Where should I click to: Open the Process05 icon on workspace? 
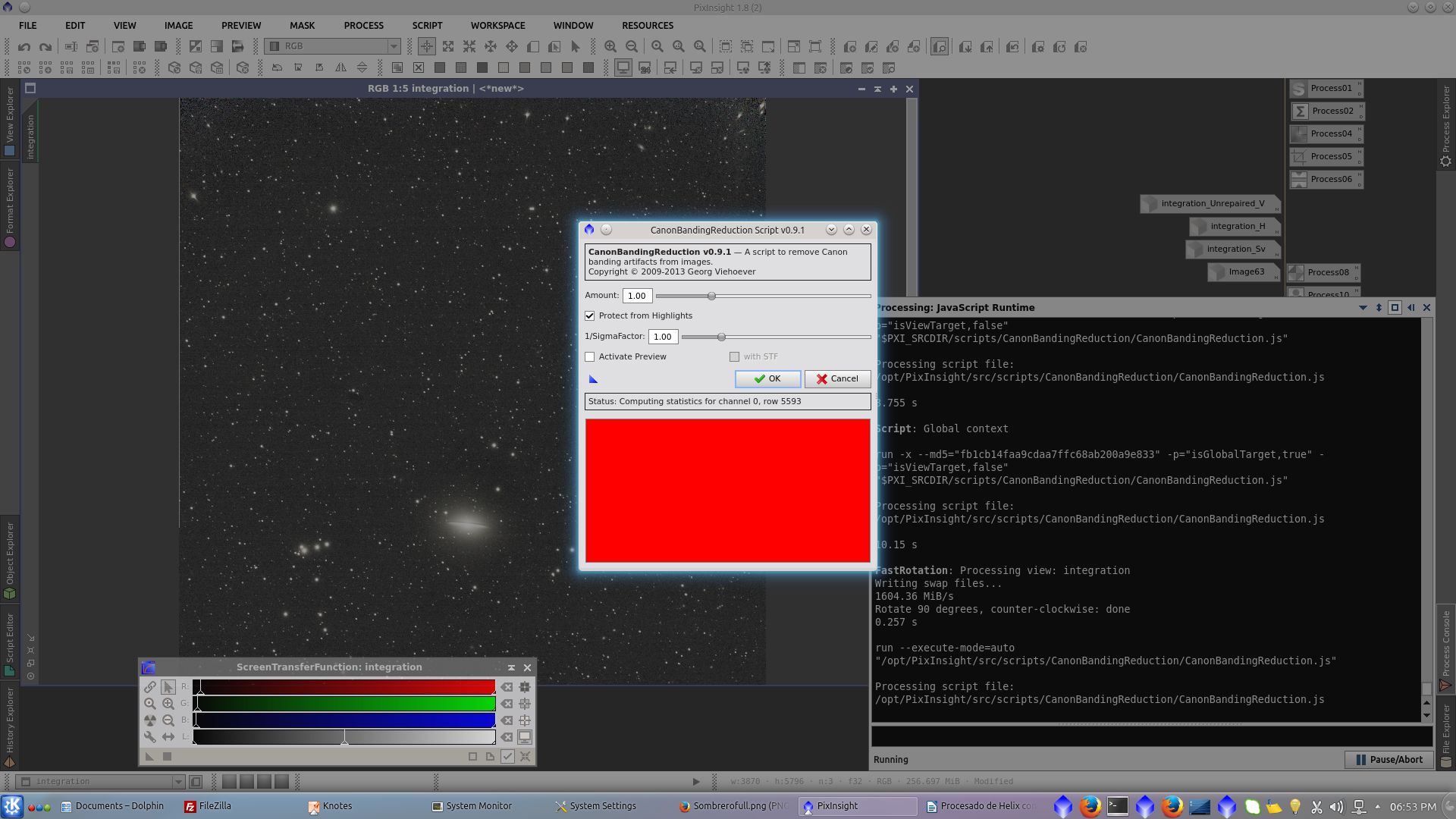1326,157
